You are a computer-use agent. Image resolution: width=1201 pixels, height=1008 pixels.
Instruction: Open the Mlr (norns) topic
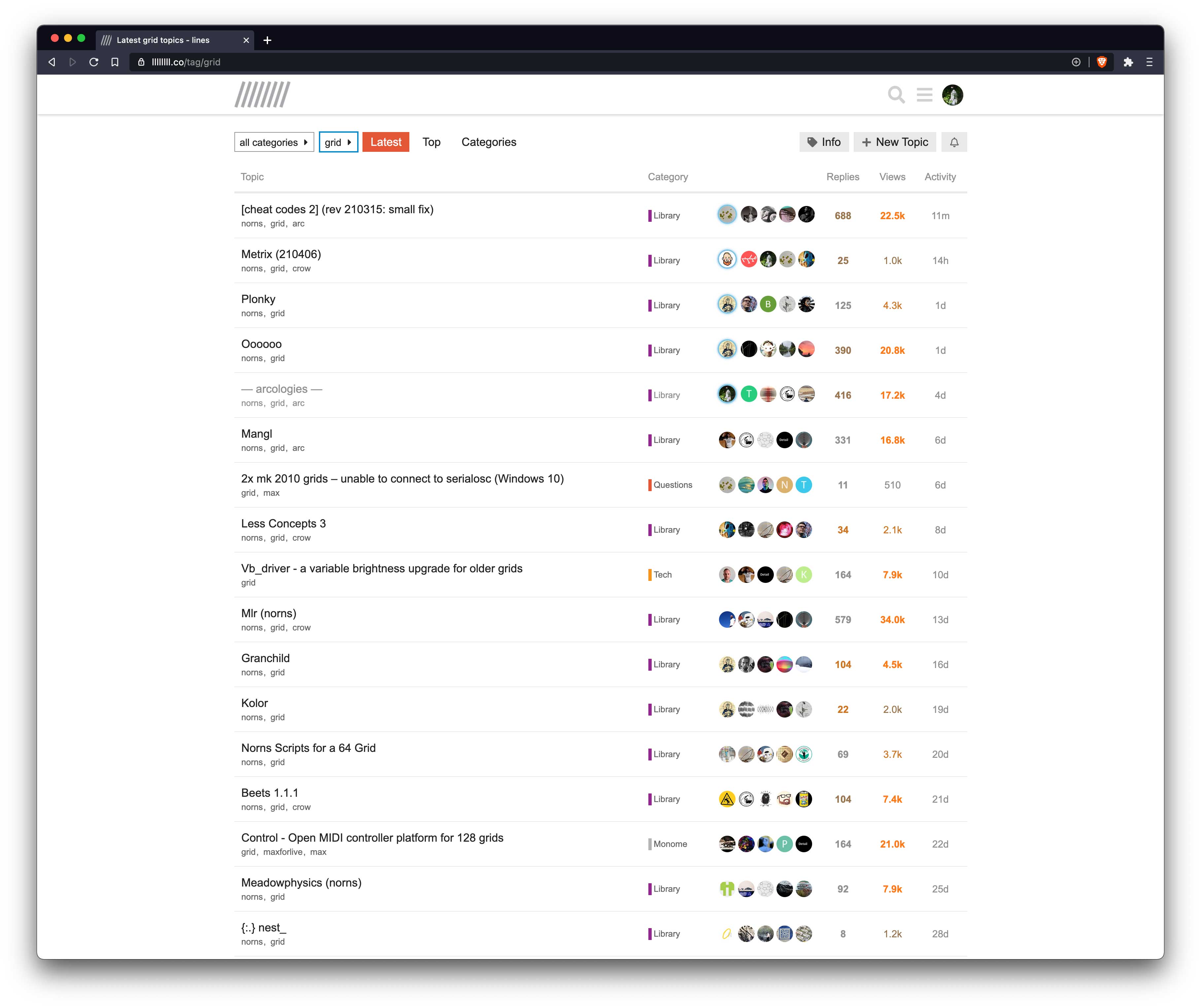coord(269,614)
